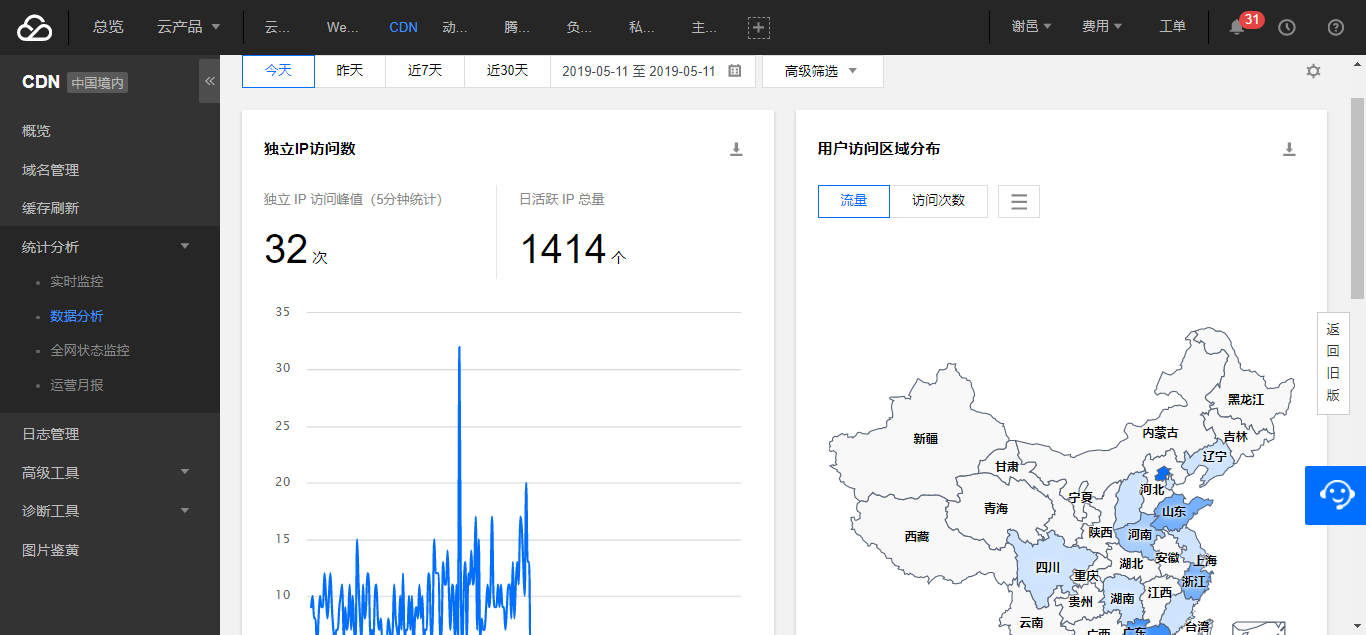Select the 今天 time range tab
Screen dimensions: 1366x635
click(278, 71)
